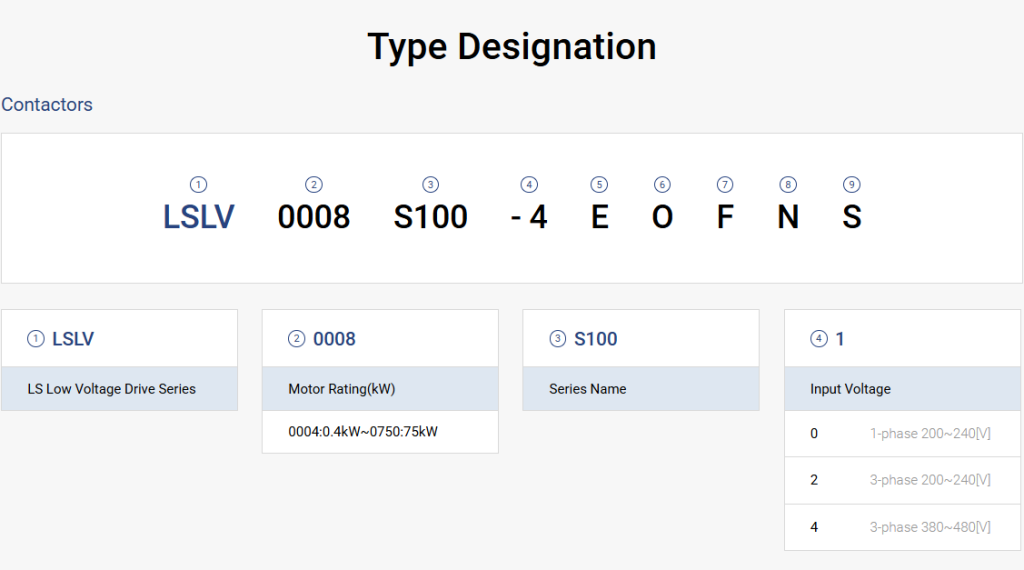The image size is (1024, 570).
Task: Click circled 3 icon in S100 card header
Action: pyautogui.click(x=558, y=339)
